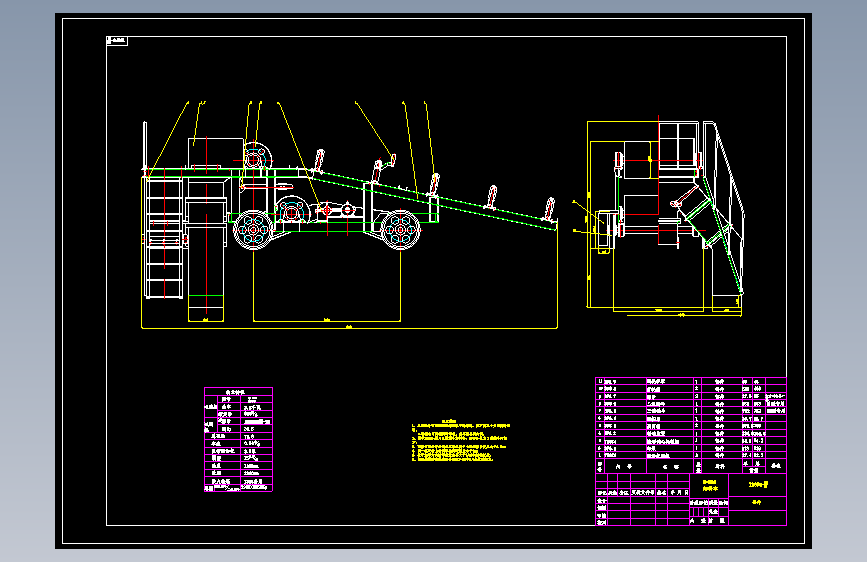Viewport: 867px width, 562px height.
Task: Click the small label box at frame's top-left corner
Action: point(117,41)
